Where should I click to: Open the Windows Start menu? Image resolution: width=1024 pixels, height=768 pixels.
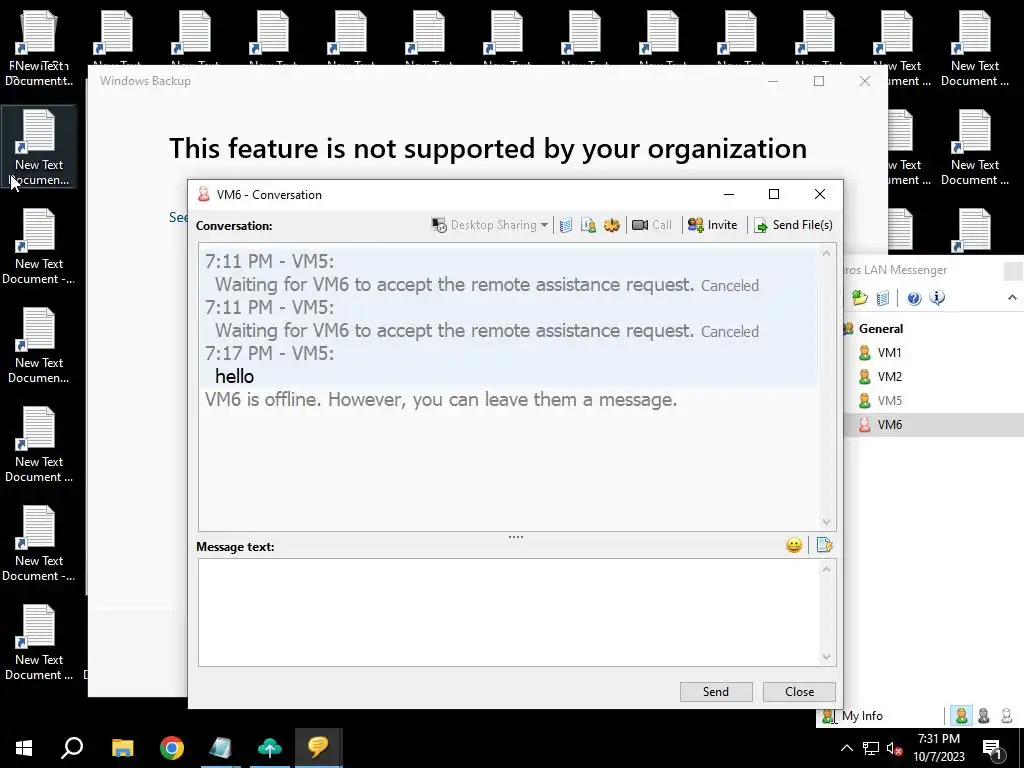pos(24,748)
